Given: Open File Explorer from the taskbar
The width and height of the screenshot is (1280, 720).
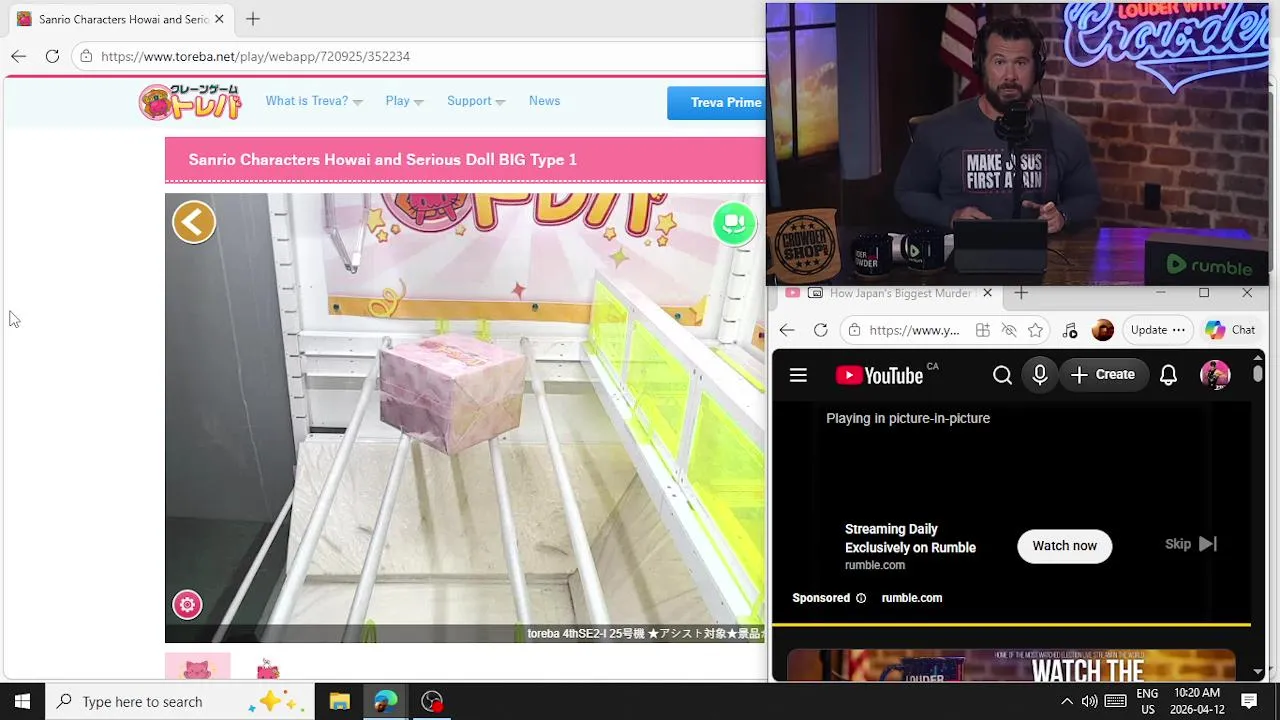Looking at the screenshot, I should 340,701.
